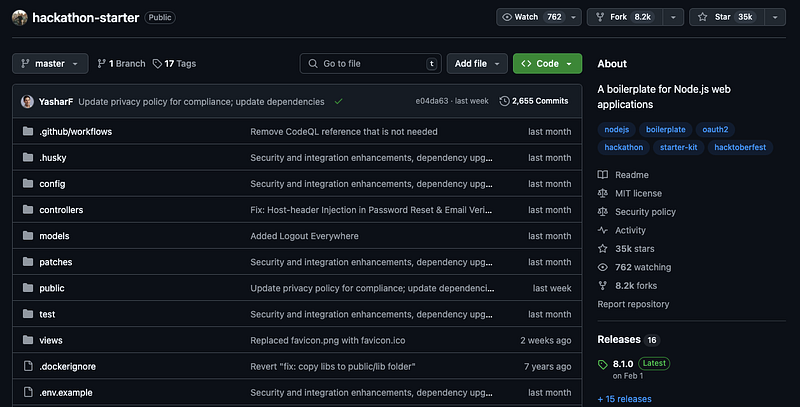Click the green commit status checkmark
Screen dimensions: 800x407
(338, 101)
